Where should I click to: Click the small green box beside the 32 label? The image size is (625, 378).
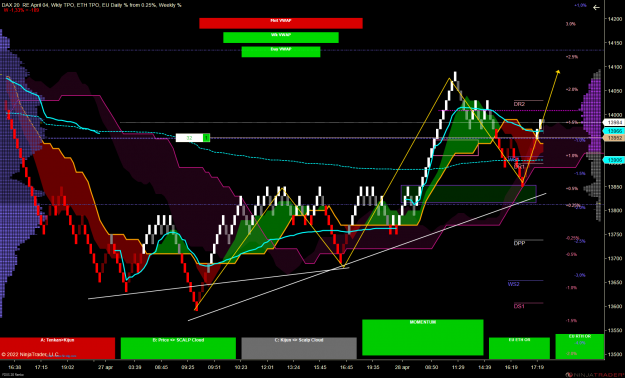pyautogui.click(x=206, y=138)
